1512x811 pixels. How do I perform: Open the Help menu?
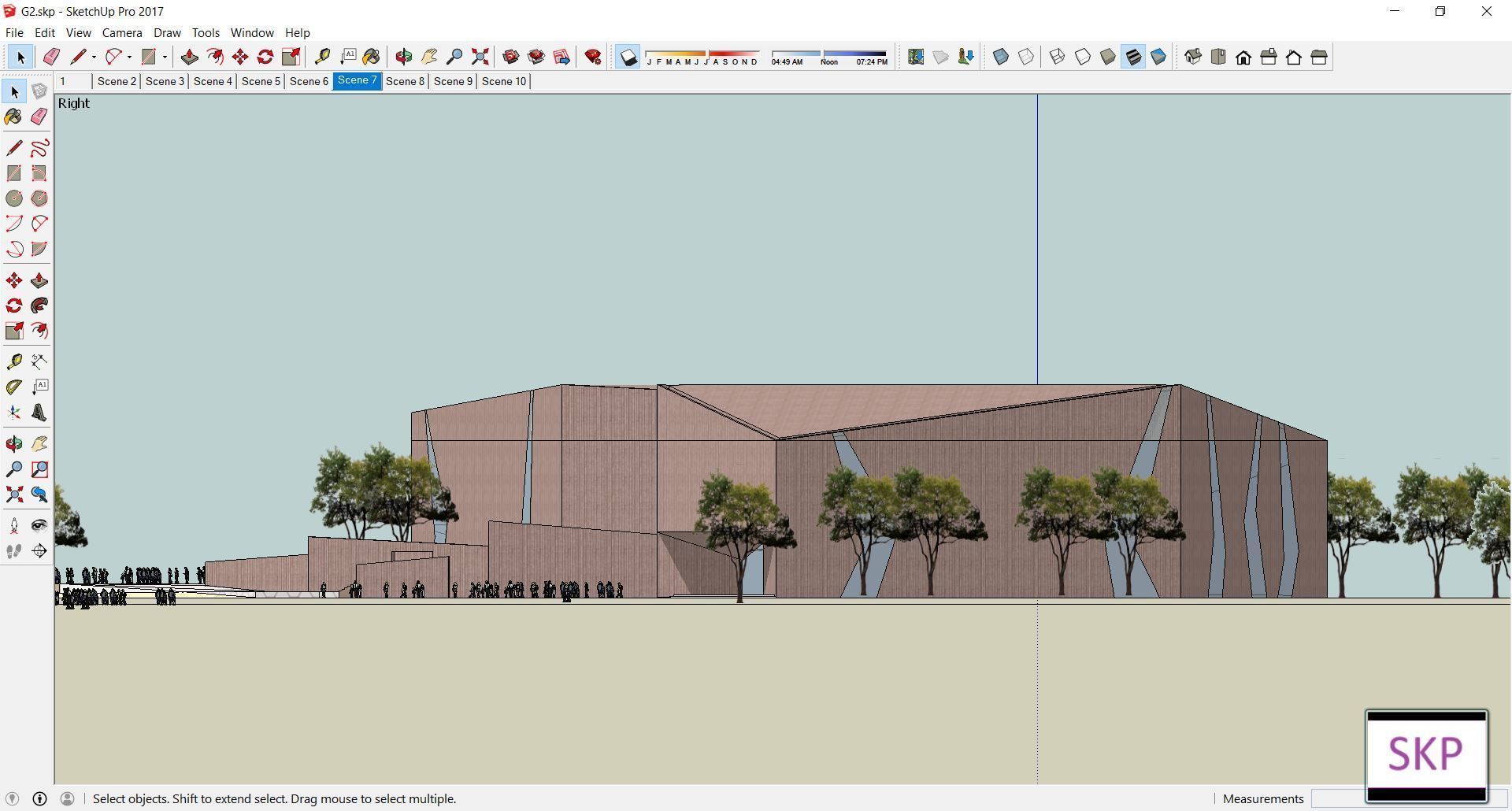297,32
